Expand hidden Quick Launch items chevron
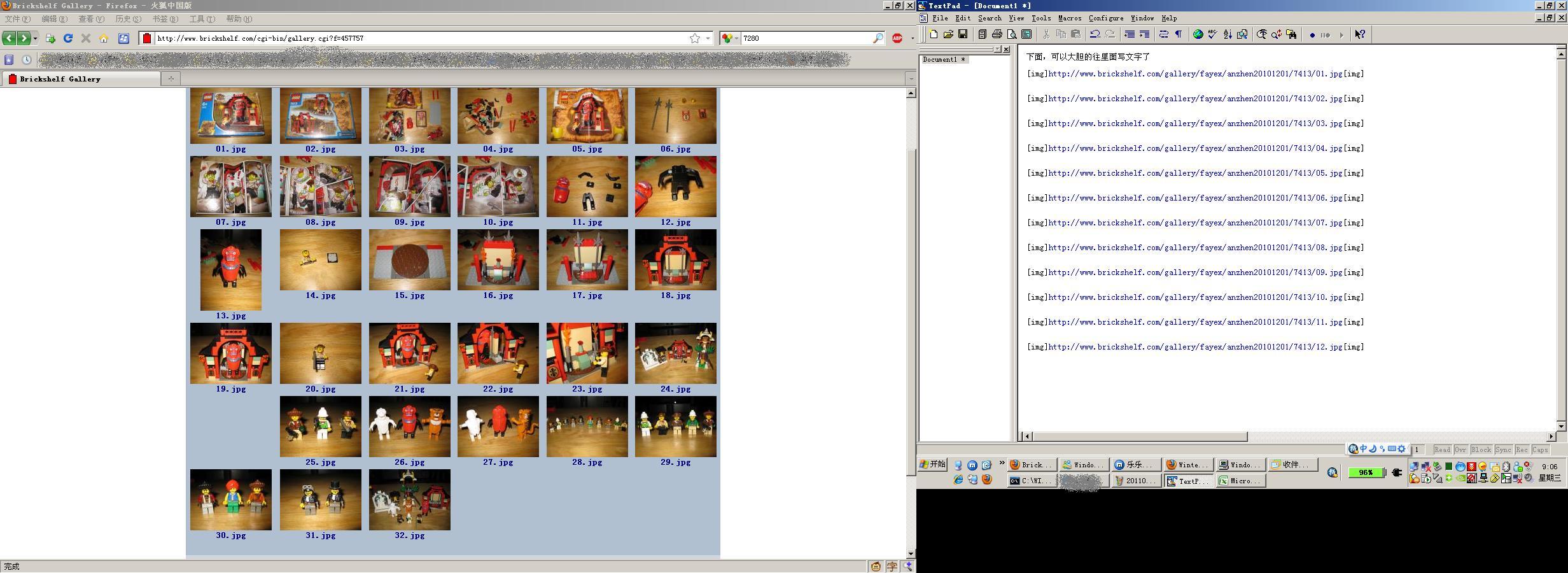 pos(1002,463)
